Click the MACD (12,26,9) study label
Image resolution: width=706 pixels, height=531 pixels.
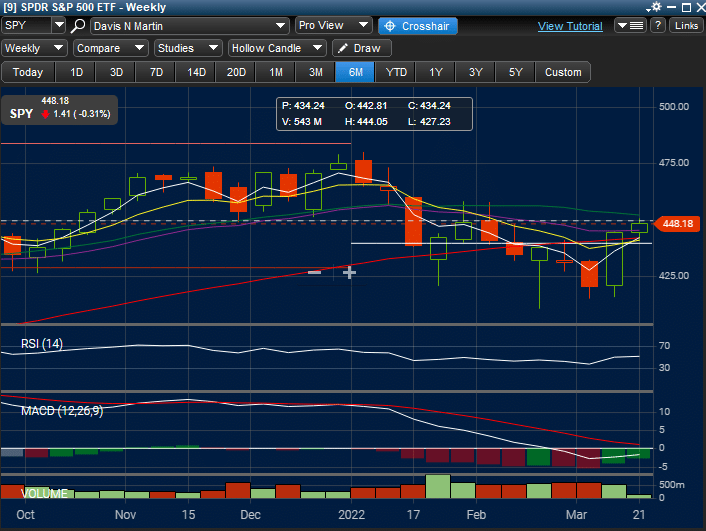point(62,411)
